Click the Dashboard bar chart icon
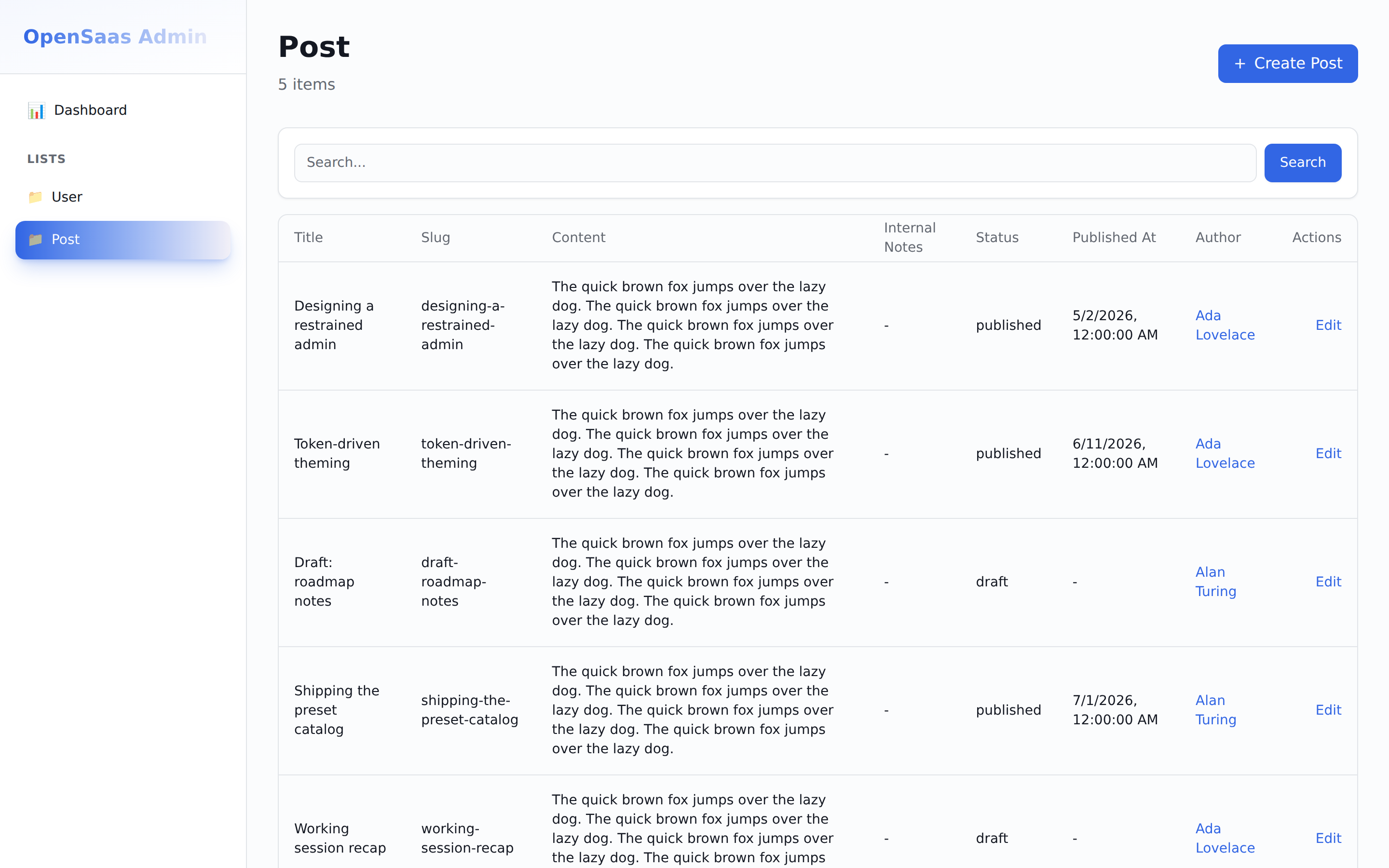1389x868 pixels. coord(36,110)
